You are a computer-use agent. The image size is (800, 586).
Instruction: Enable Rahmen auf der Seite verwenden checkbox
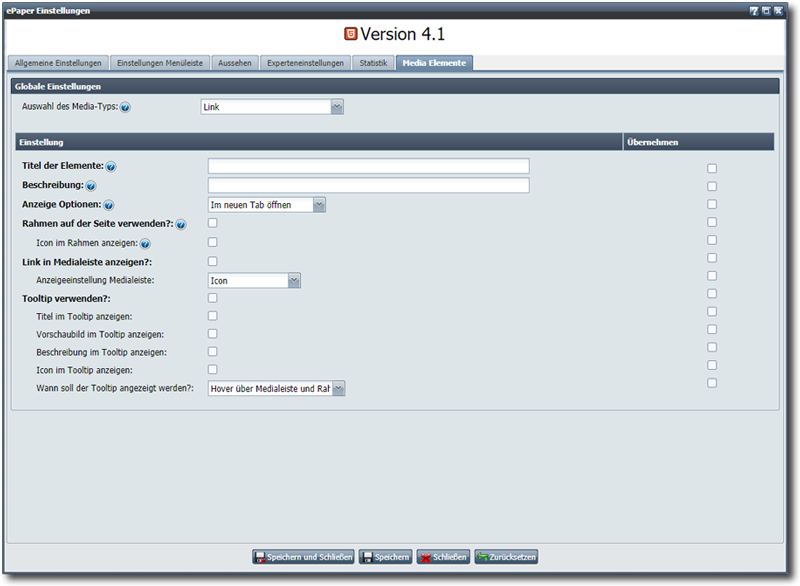(213, 223)
